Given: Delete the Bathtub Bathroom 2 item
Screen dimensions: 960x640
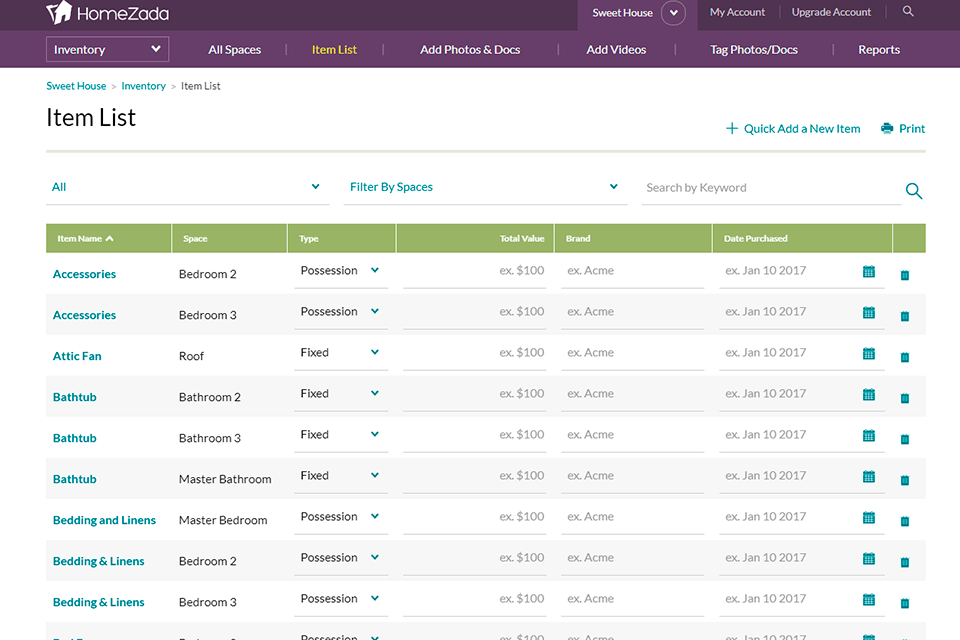Looking at the screenshot, I should (905, 398).
